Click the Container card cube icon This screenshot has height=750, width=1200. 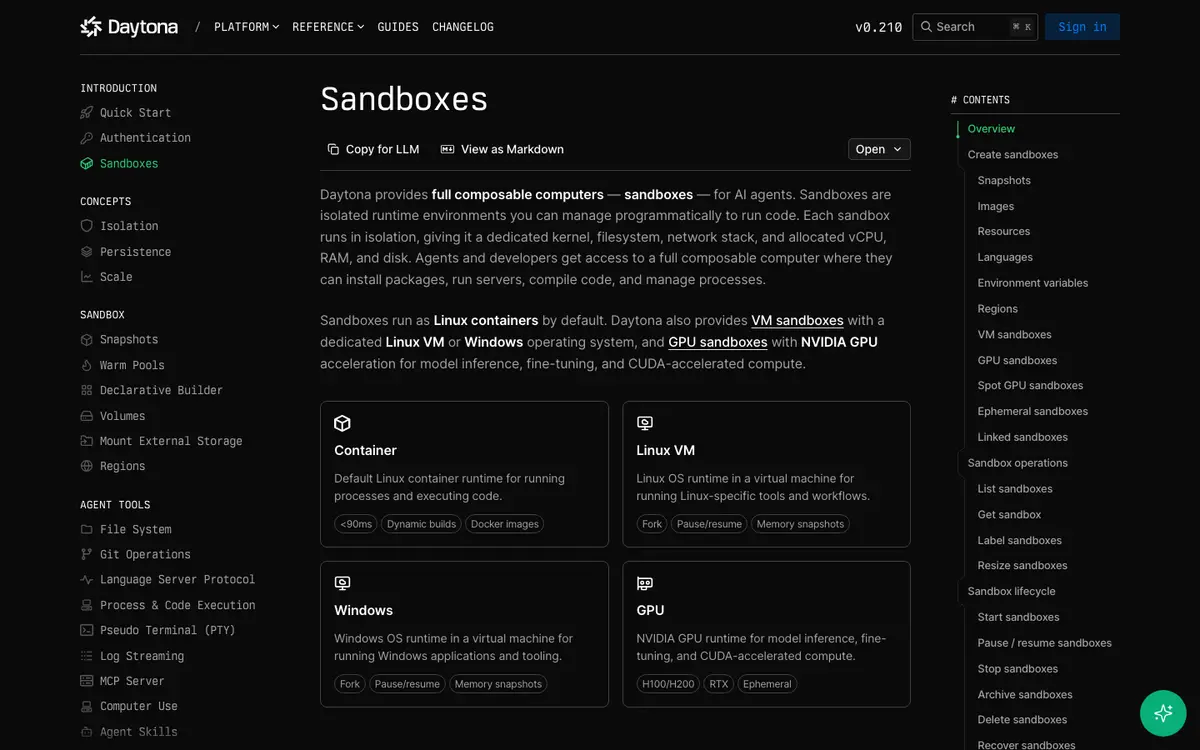pos(342,423)
